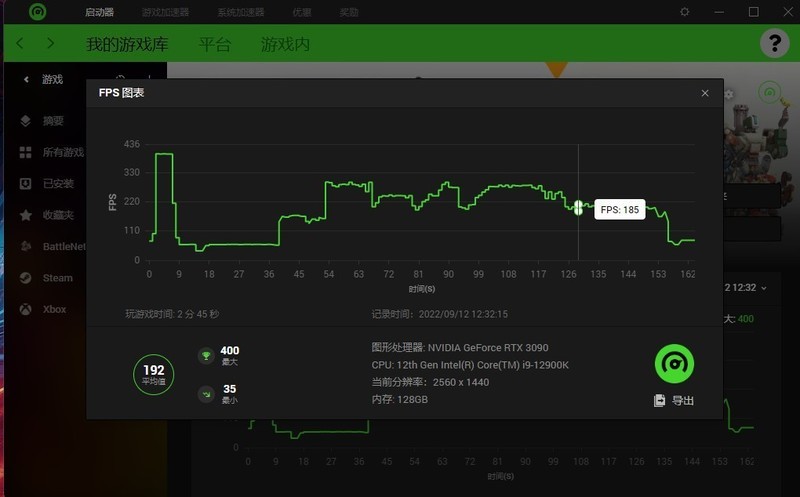Click the CPU i9-12900K line
This screenshot has height=497, width=800.
[x=470, y=365]
